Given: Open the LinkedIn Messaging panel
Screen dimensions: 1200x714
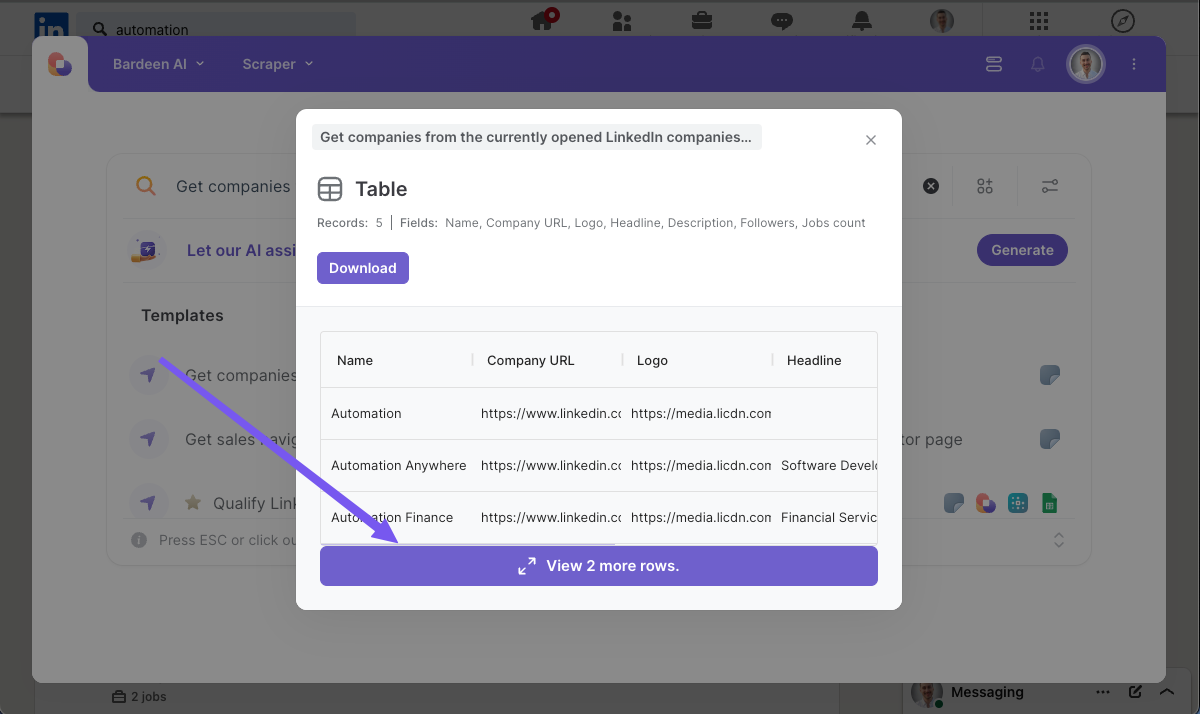Looking at the screenshot, I should coord(987,692).
